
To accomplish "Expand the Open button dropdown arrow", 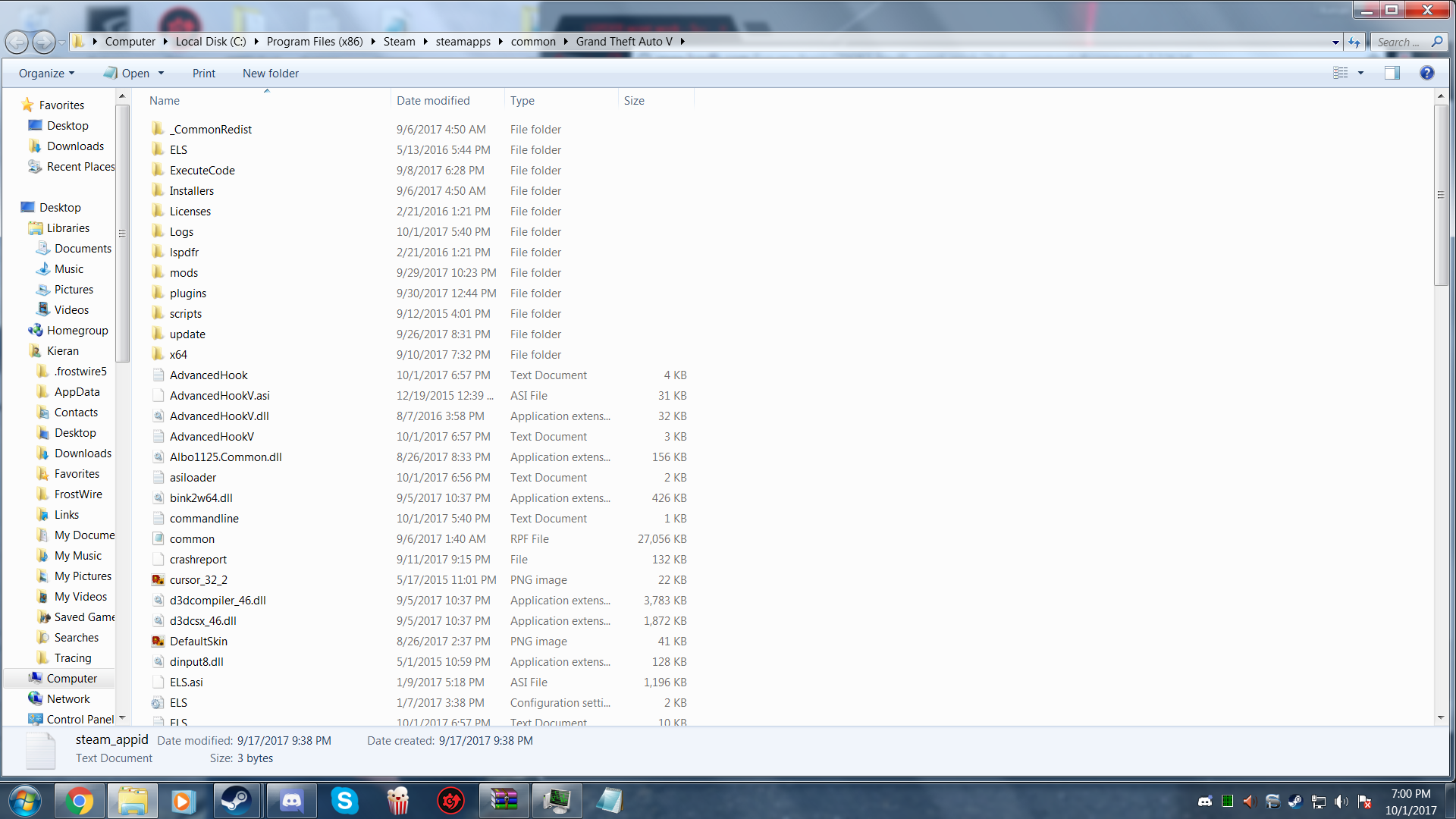I will click(x=161, y=73).
